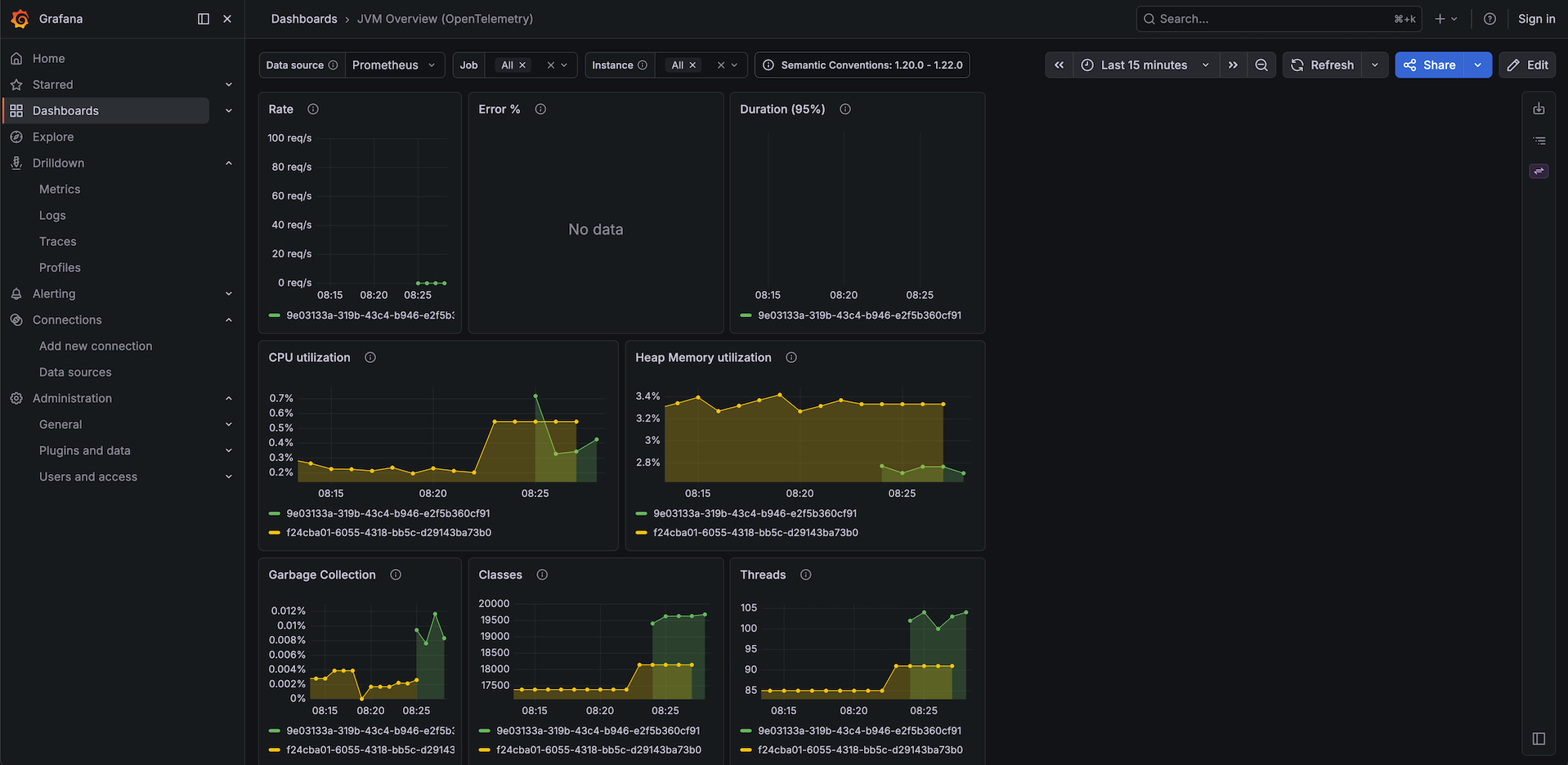Click the Sign in link
This screenshot has height=765, width=1568.
1536,19
